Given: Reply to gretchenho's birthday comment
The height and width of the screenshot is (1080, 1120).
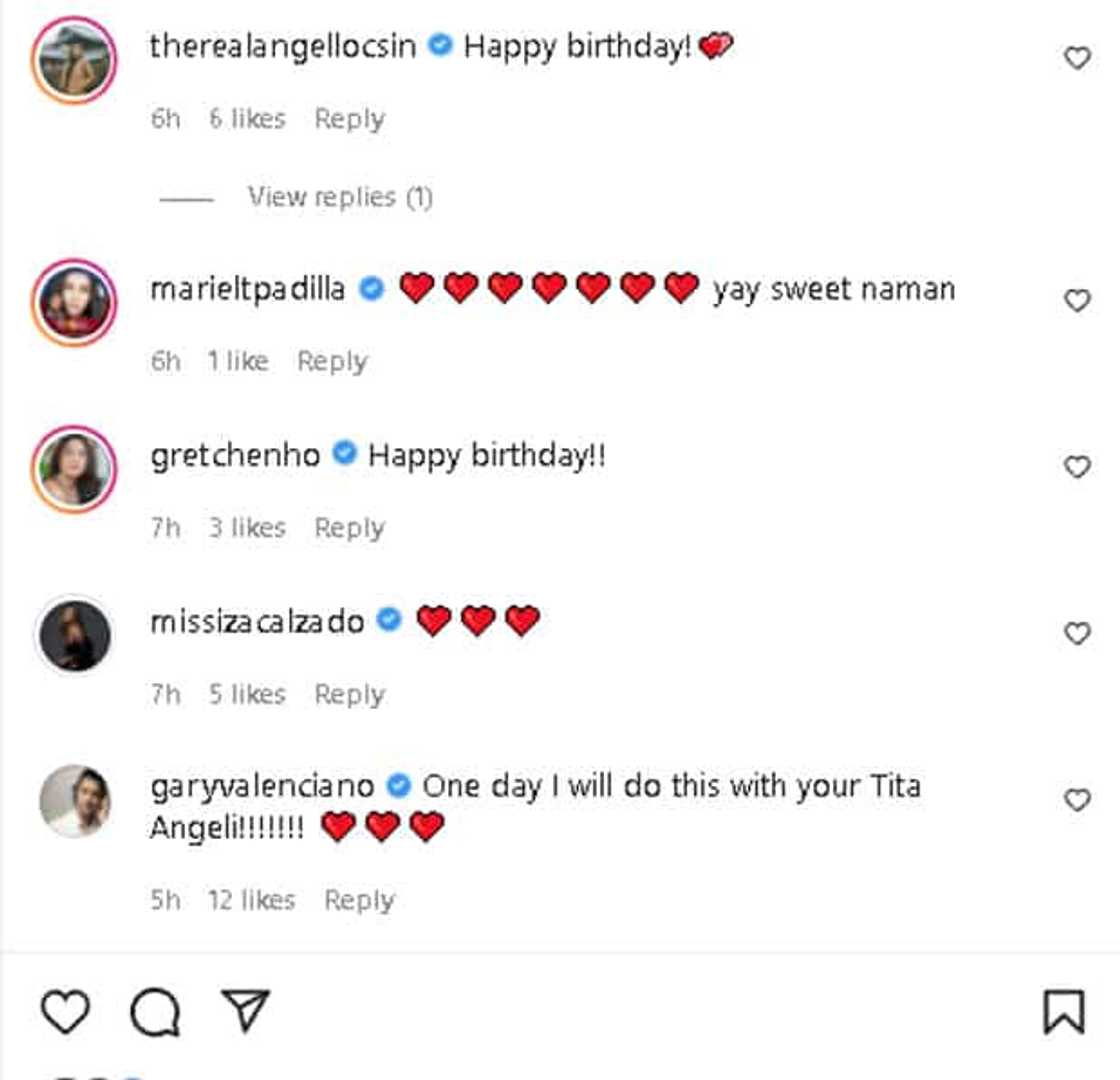Looking at the screenshot, I should click(349, 528).
